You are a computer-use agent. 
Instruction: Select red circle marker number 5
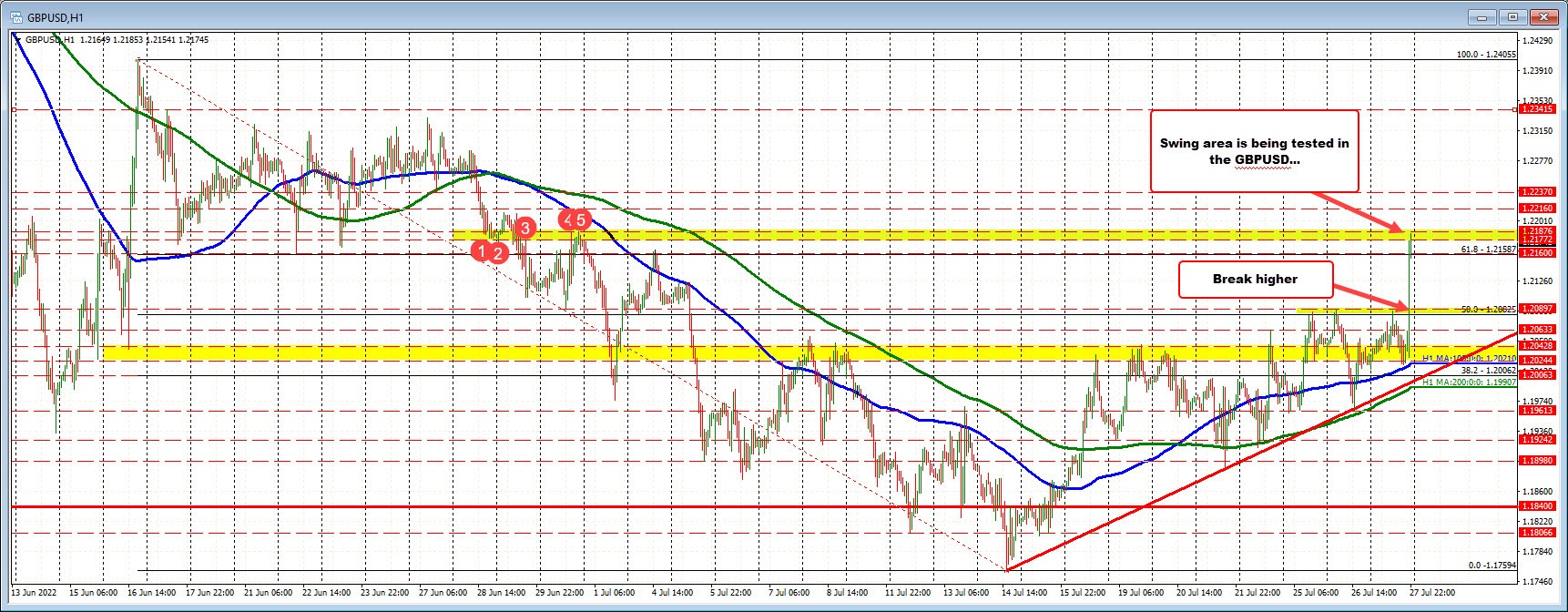tap(582, 219)
